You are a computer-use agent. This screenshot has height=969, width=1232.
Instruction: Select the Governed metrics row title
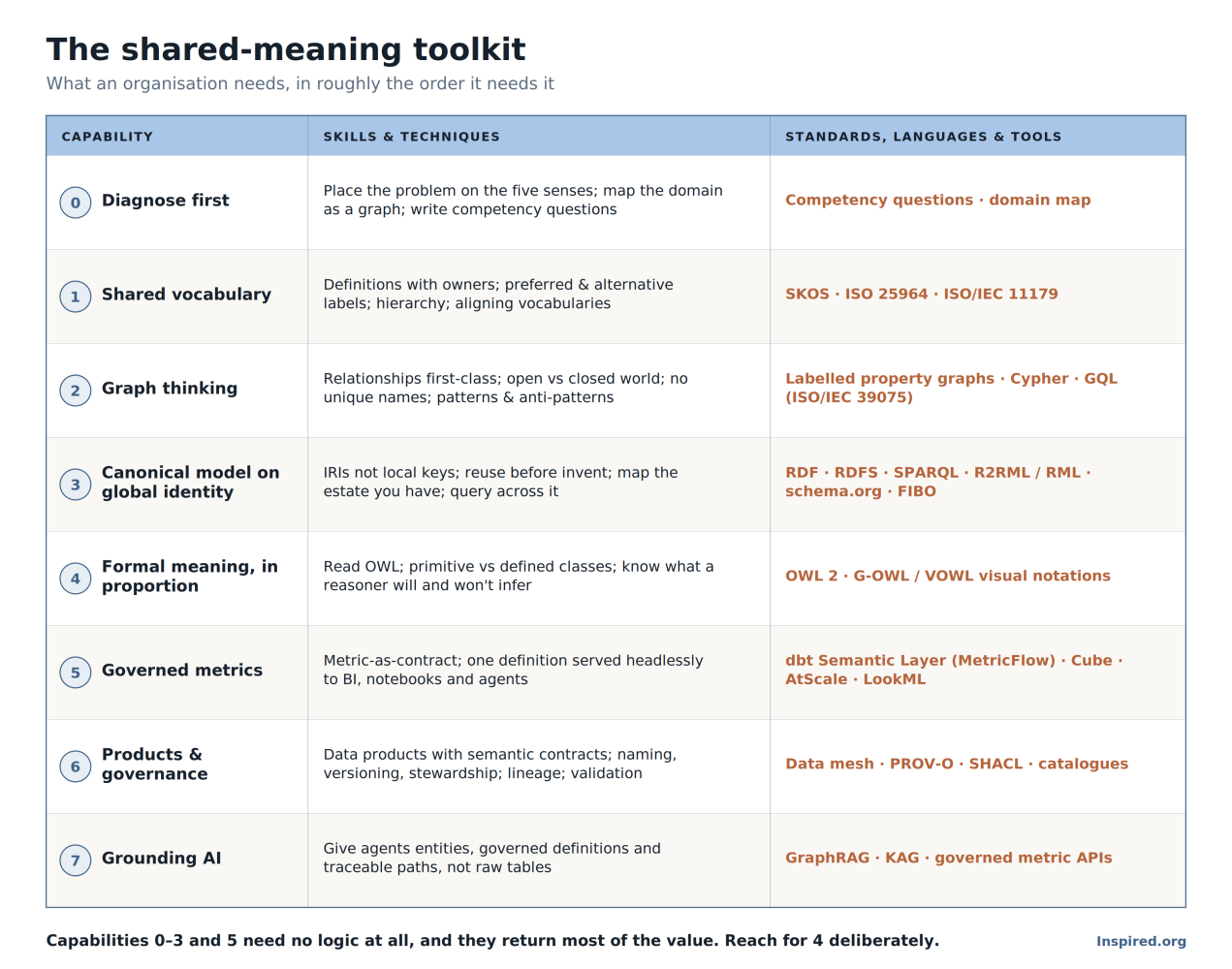(182, 670)
